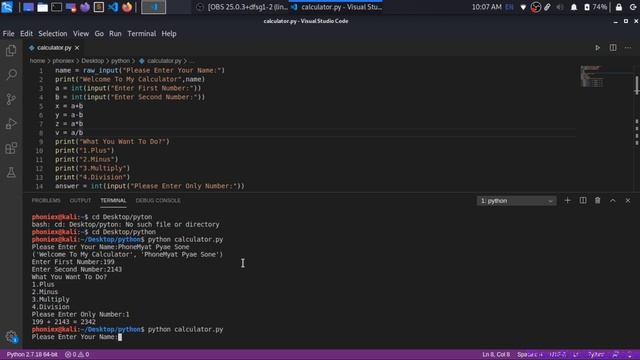This screenshot has height=360, width=640.
Task: Click 'Desktop' in the breadcrumb path
Action: (93, 61)
